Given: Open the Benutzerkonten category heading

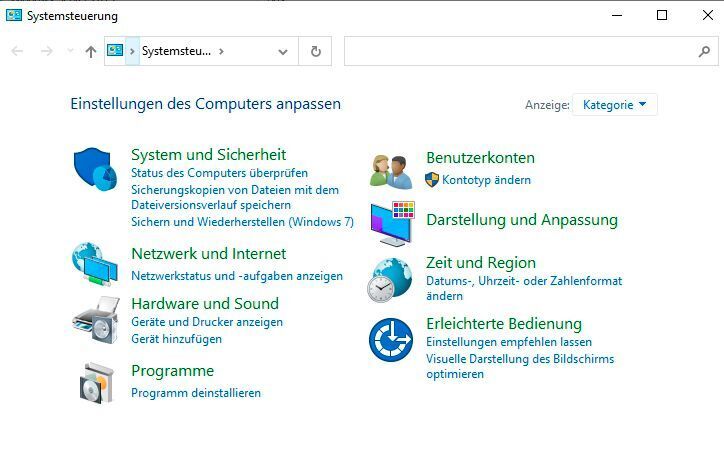Looking at the screenshot, I should tap(480, 158).
